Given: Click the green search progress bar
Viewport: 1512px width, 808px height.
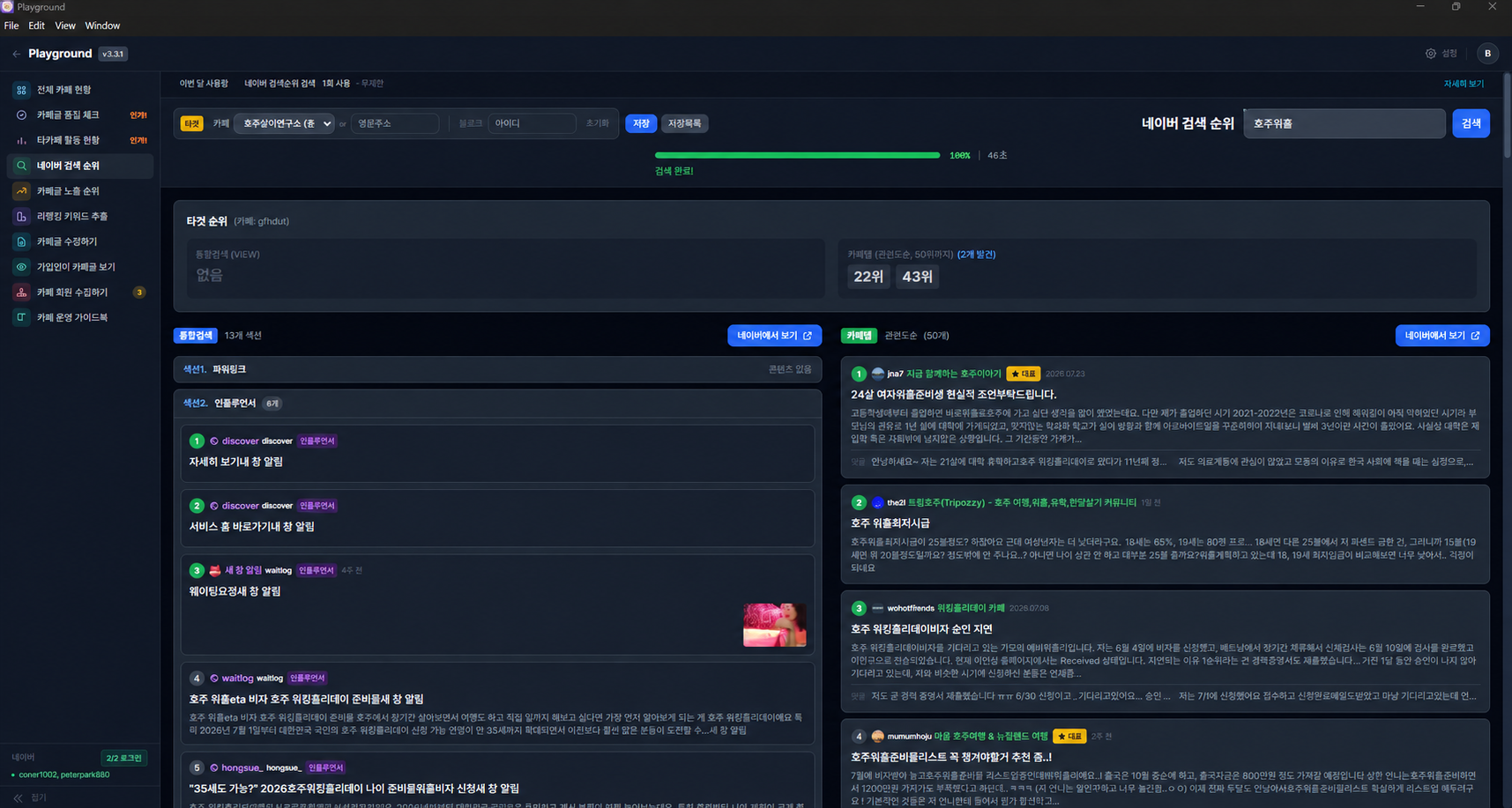Looking at the screenshot, I should 797,155.
